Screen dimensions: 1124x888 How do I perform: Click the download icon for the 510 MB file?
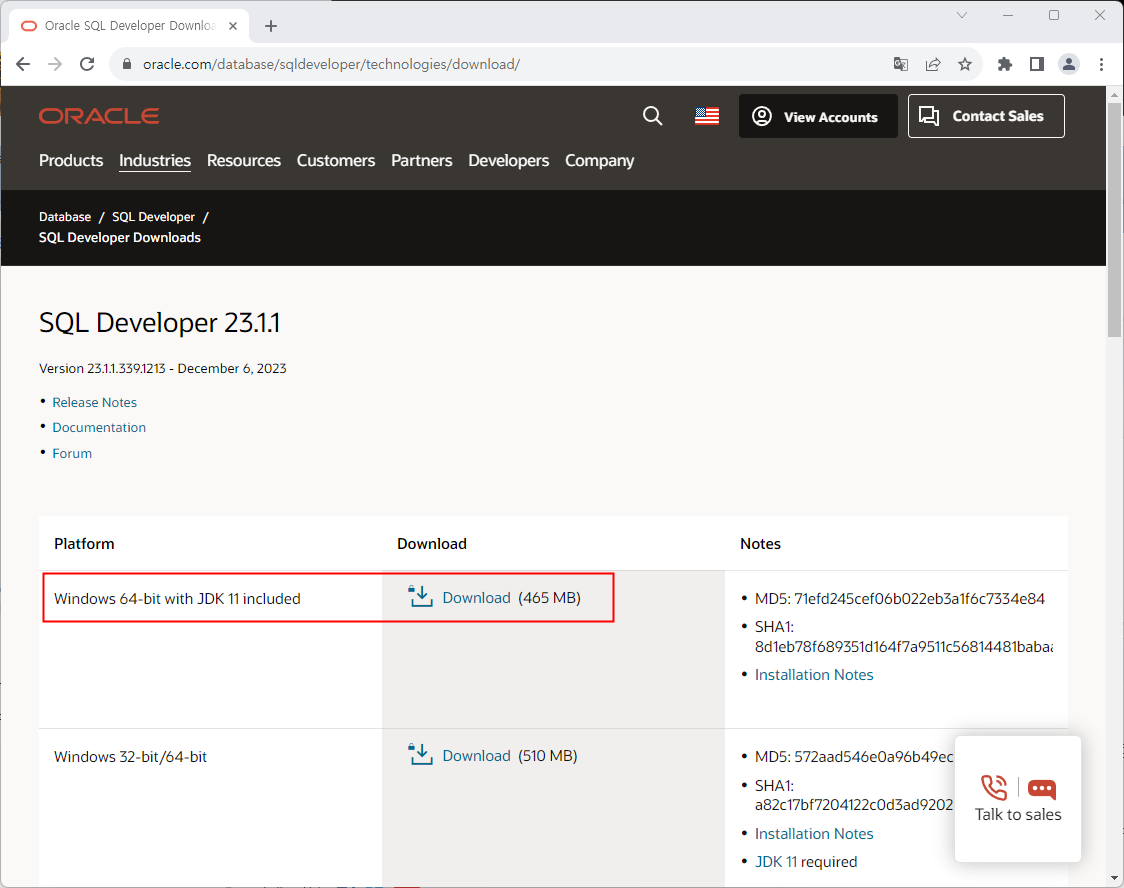point(420,754)
